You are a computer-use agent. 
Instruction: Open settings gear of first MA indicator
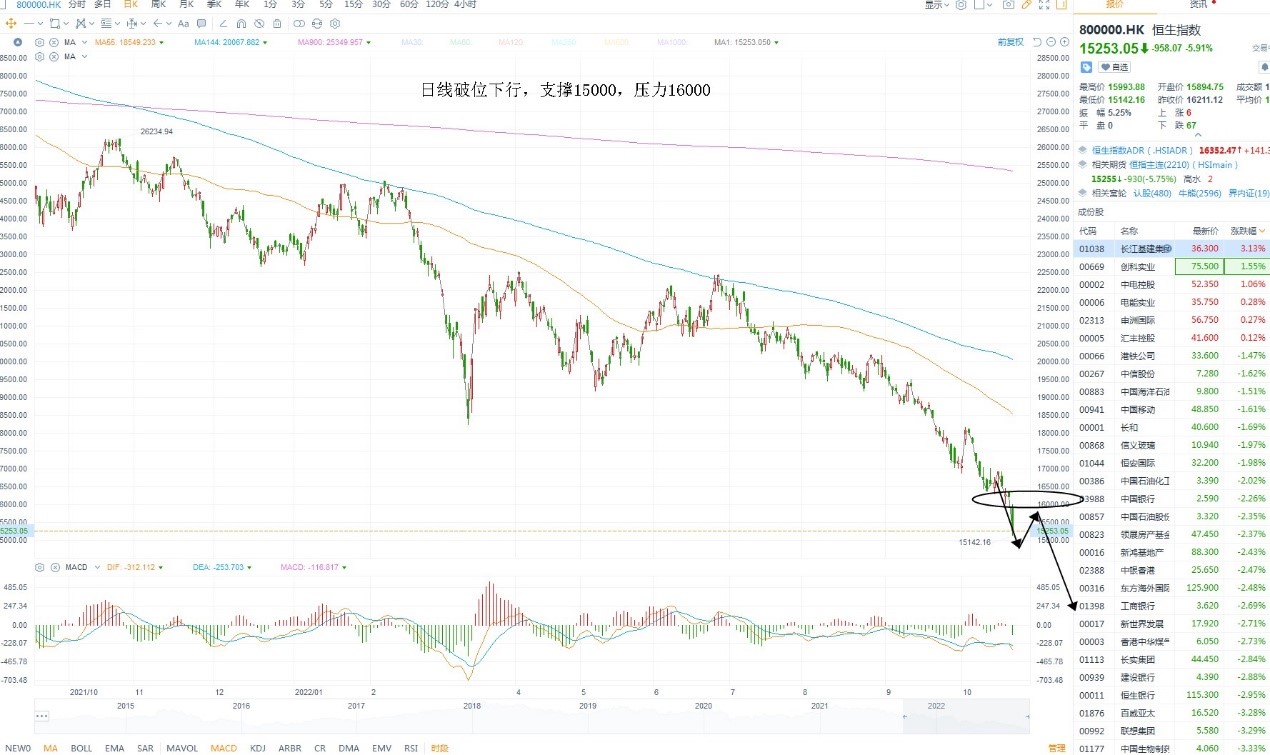39,42
